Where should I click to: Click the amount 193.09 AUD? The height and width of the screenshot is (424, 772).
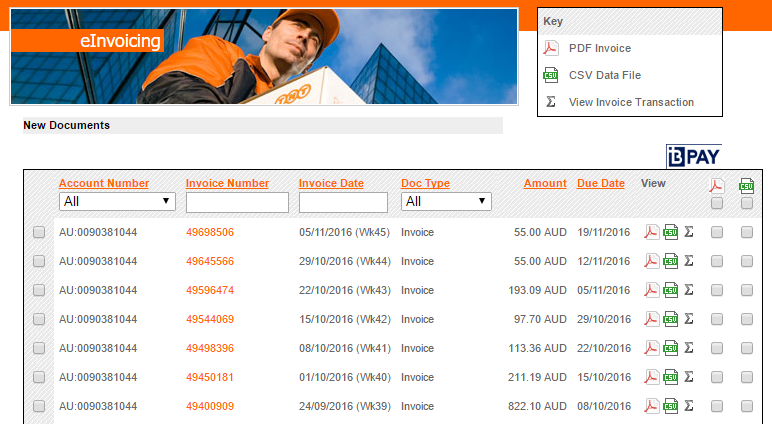pos(537,291)
